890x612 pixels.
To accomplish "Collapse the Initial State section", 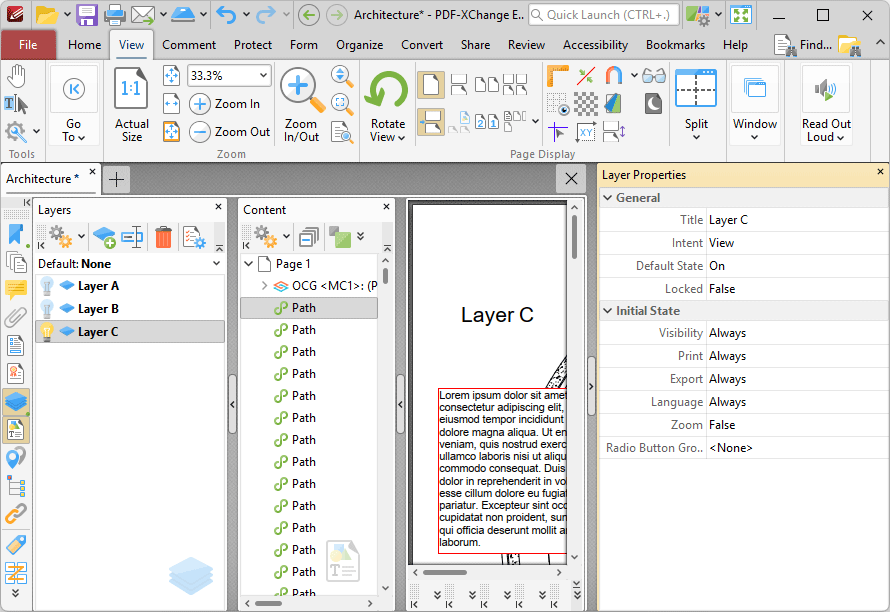I will pos(608,311).
